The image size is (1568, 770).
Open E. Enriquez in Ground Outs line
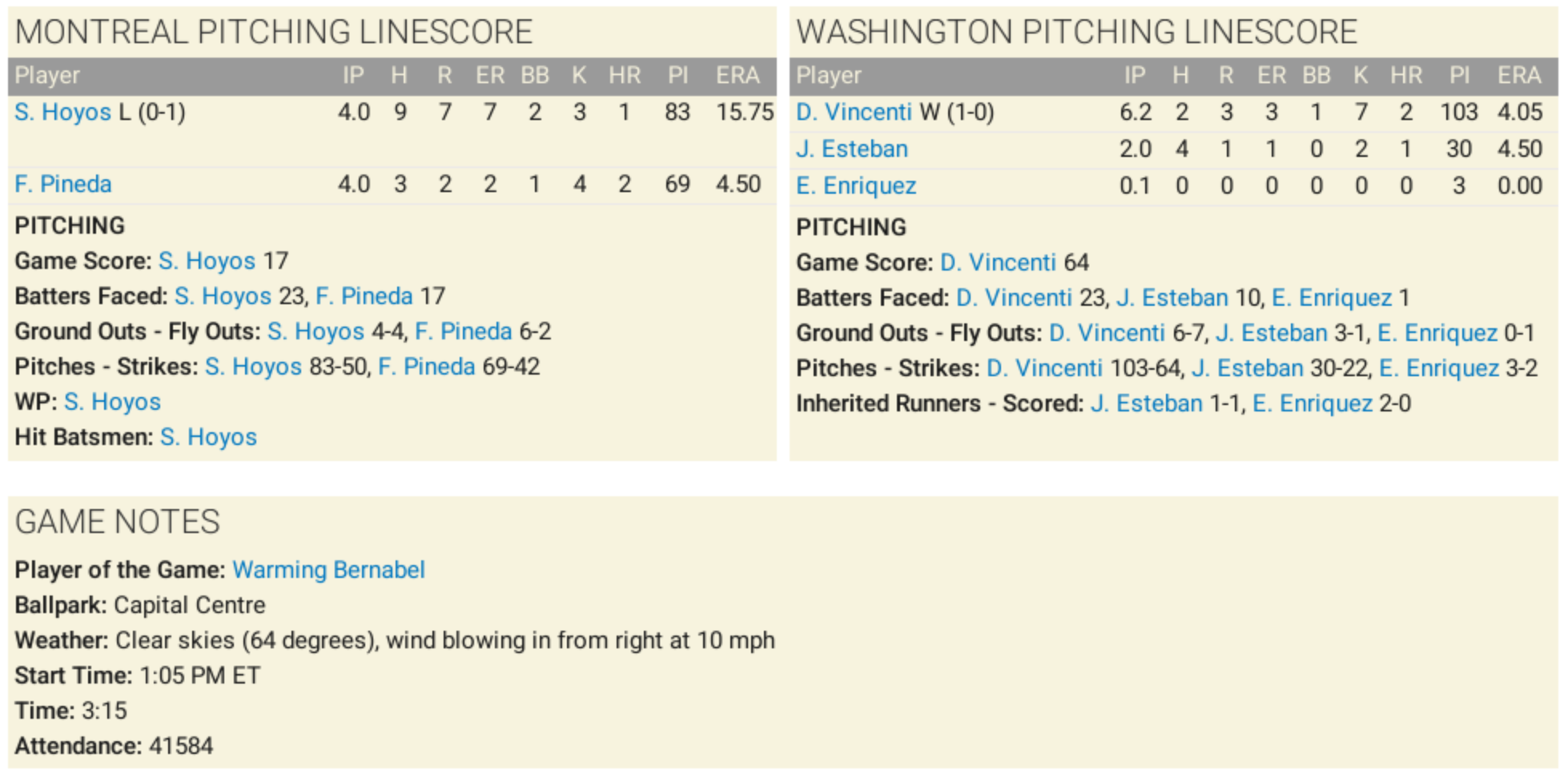point(1437,333)
